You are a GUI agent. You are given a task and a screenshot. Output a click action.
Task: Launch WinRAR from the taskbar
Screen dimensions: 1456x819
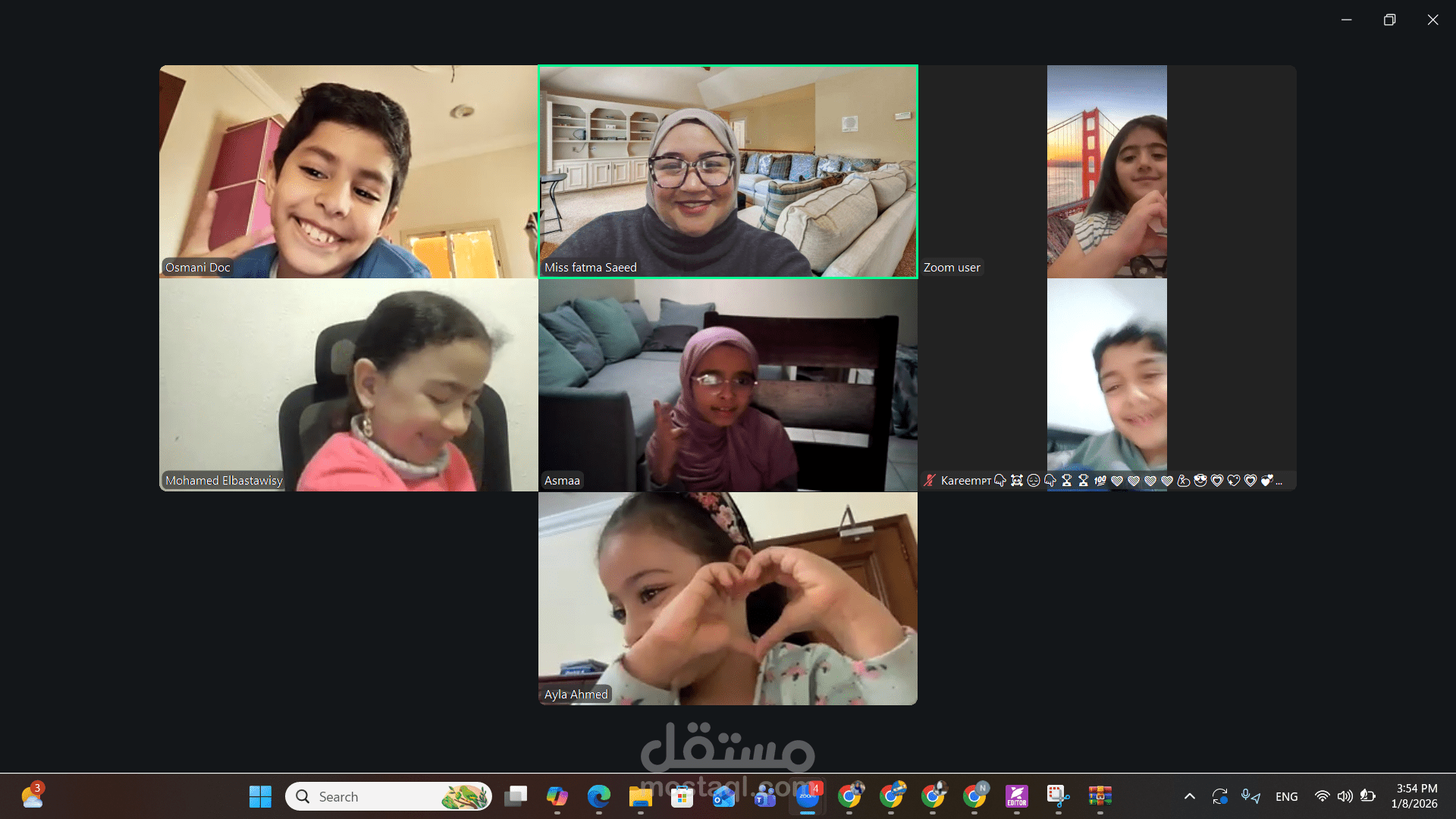point(1098,798)
